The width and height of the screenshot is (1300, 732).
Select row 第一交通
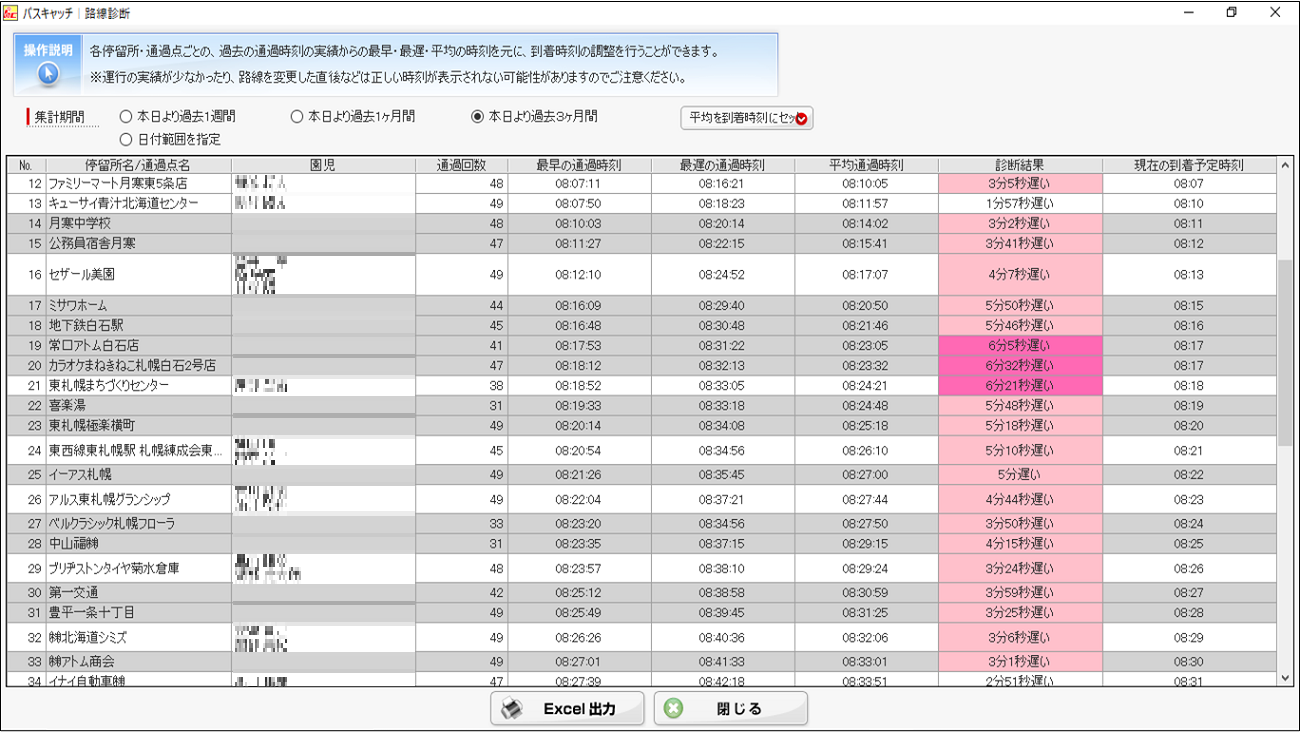(642, 593)
